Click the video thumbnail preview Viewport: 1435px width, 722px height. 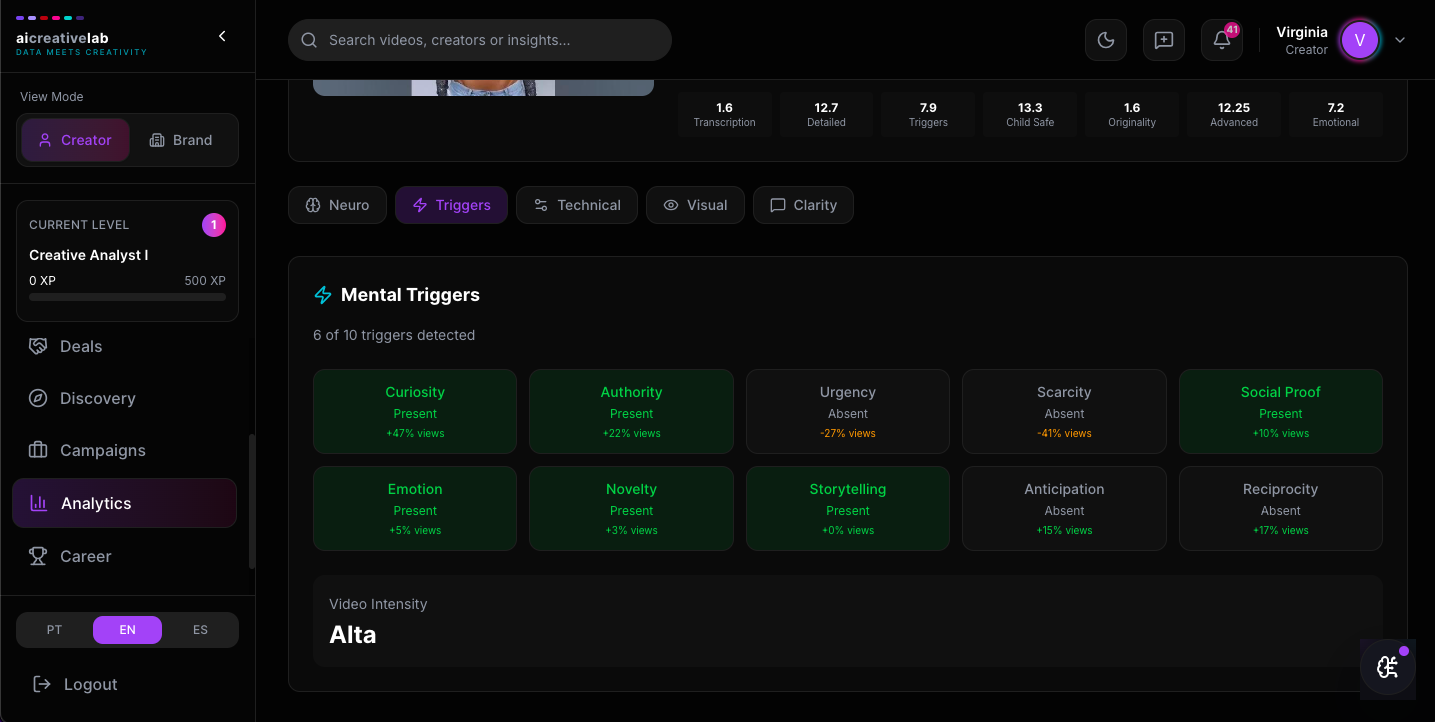click(483, 88)
